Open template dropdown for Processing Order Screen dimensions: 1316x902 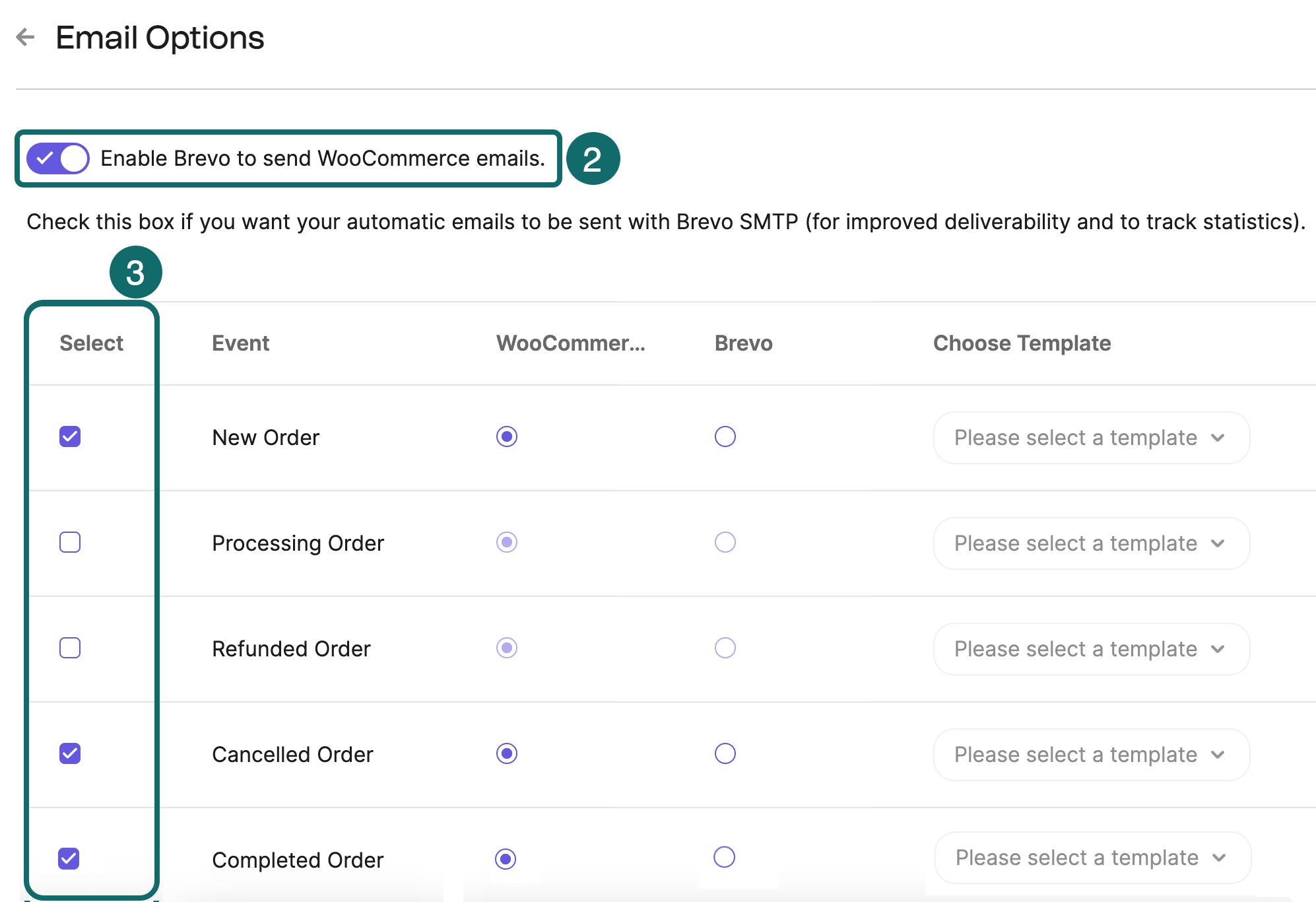[1092, 543]
